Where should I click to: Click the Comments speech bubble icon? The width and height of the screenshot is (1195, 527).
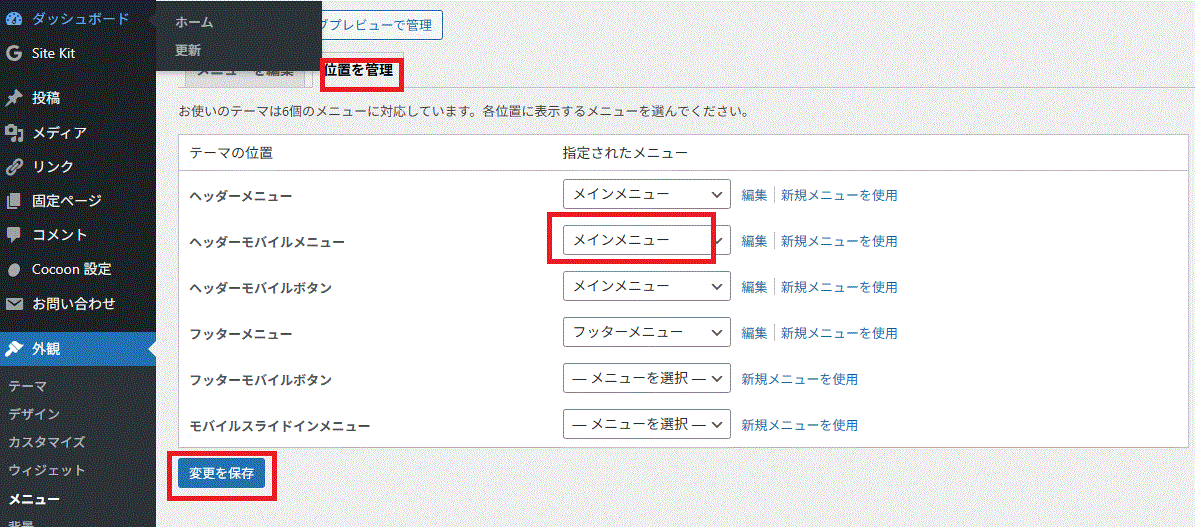click(14, 235)
